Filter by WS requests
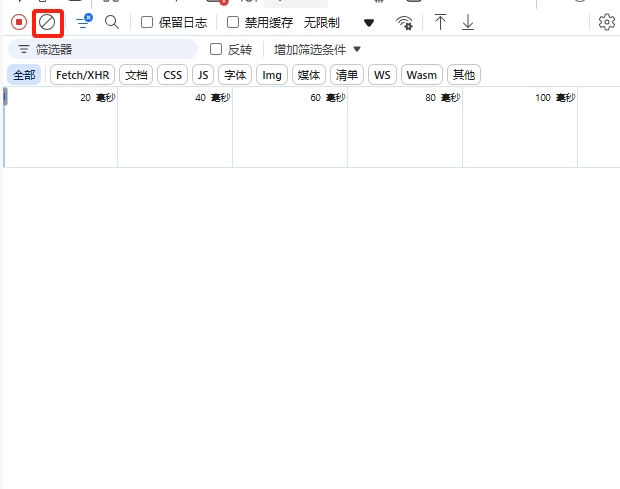 pos(382,75)
